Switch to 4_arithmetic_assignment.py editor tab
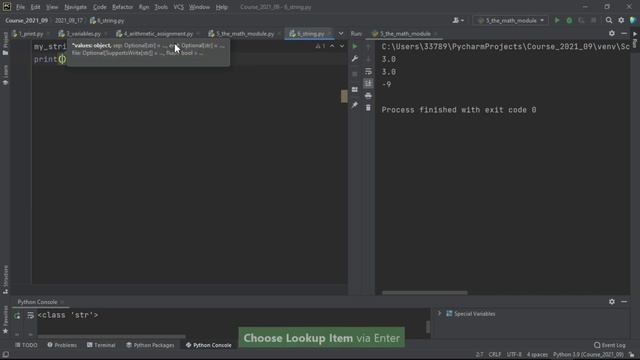 pos(158,34)
